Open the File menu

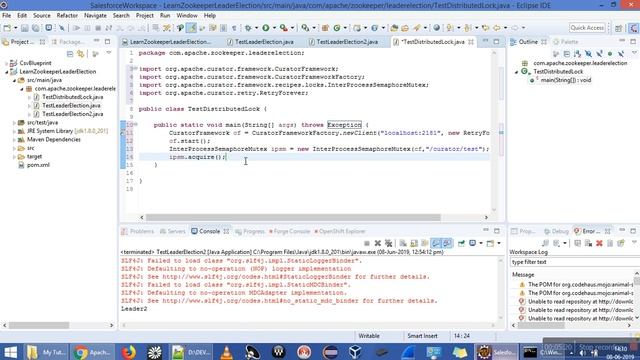coord(7,16)
